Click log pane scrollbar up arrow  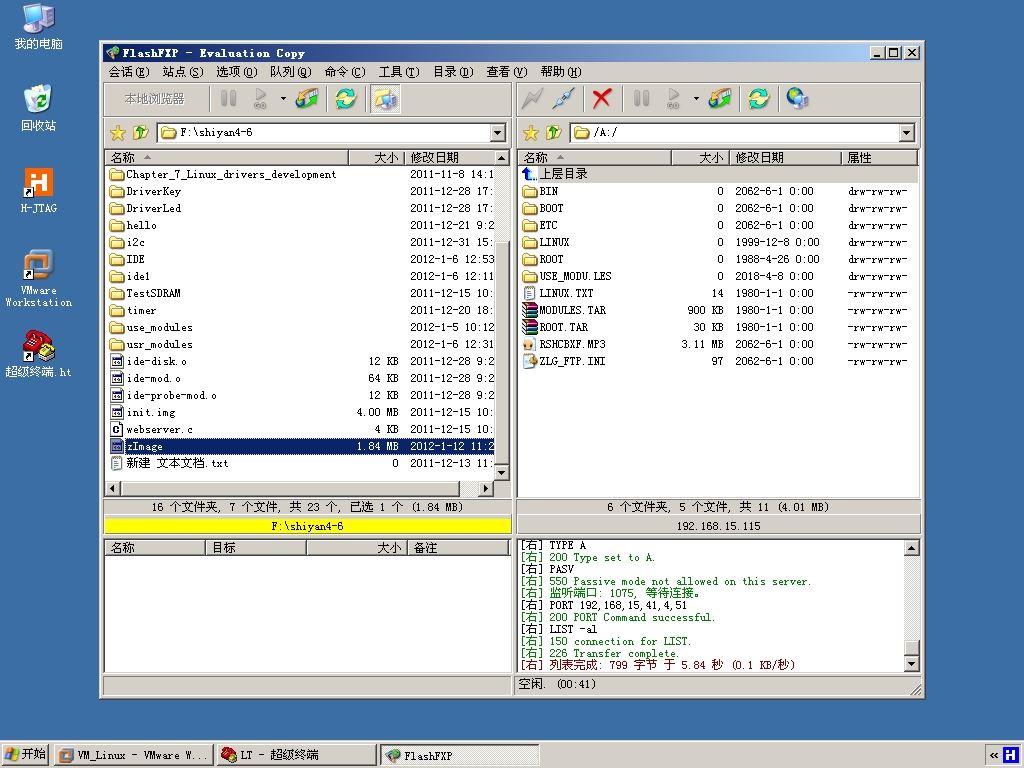(x=912, y=548)
